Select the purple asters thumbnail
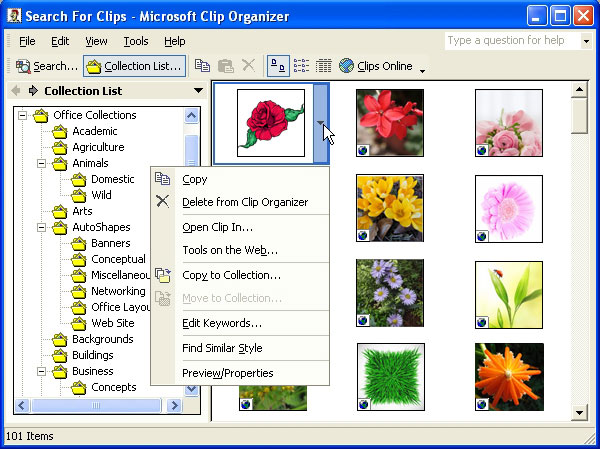The width and height of the screenshot is (600, 449). [390, 293]
